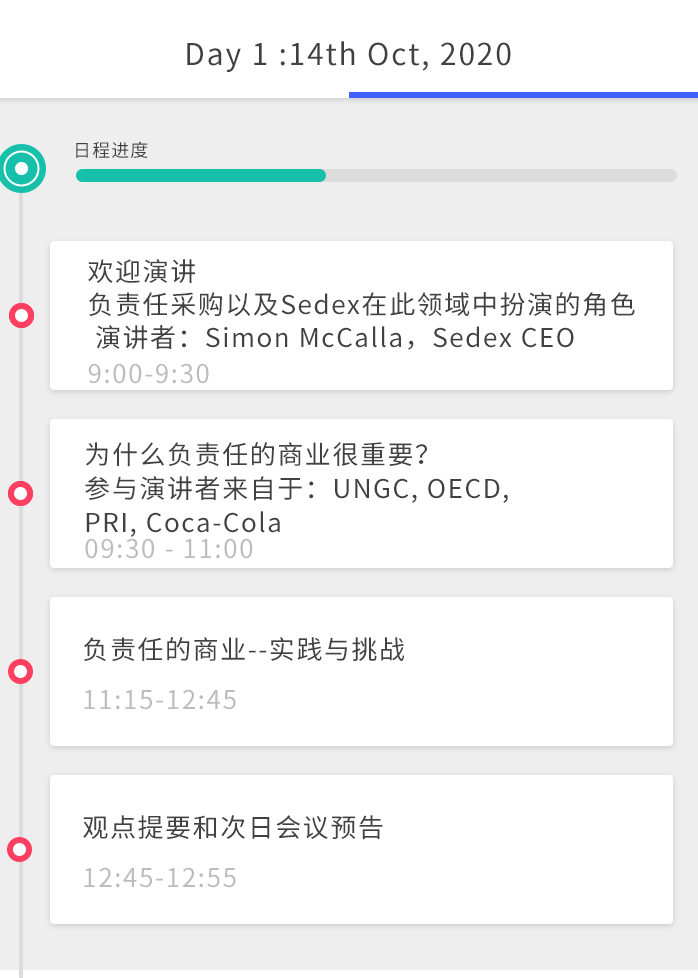Viewport: 698px width, 978px height.
Task: Open the 为什么负责任的商业很重要? session title
Action: point(257,455)
